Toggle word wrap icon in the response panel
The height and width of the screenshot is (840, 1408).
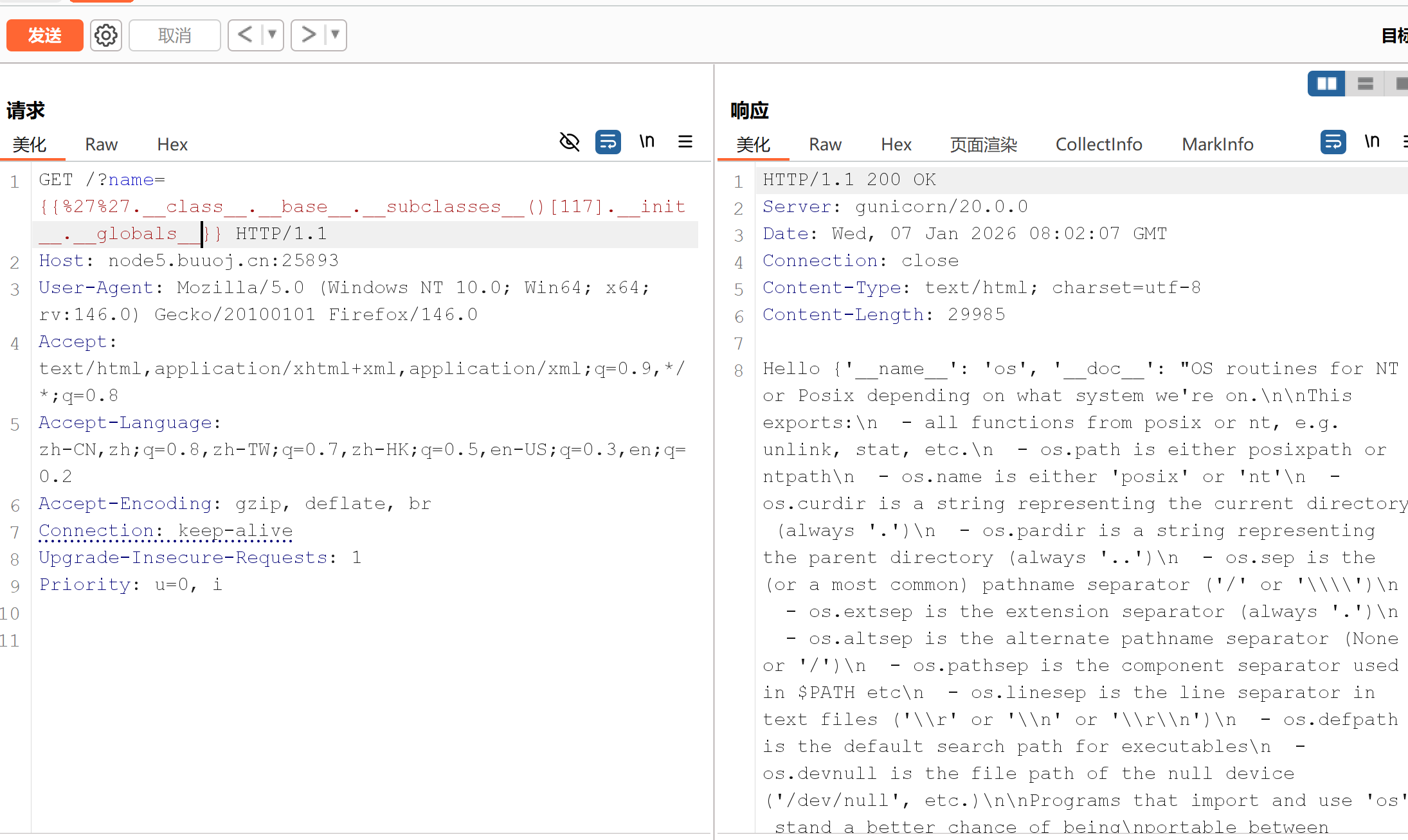1333,142
